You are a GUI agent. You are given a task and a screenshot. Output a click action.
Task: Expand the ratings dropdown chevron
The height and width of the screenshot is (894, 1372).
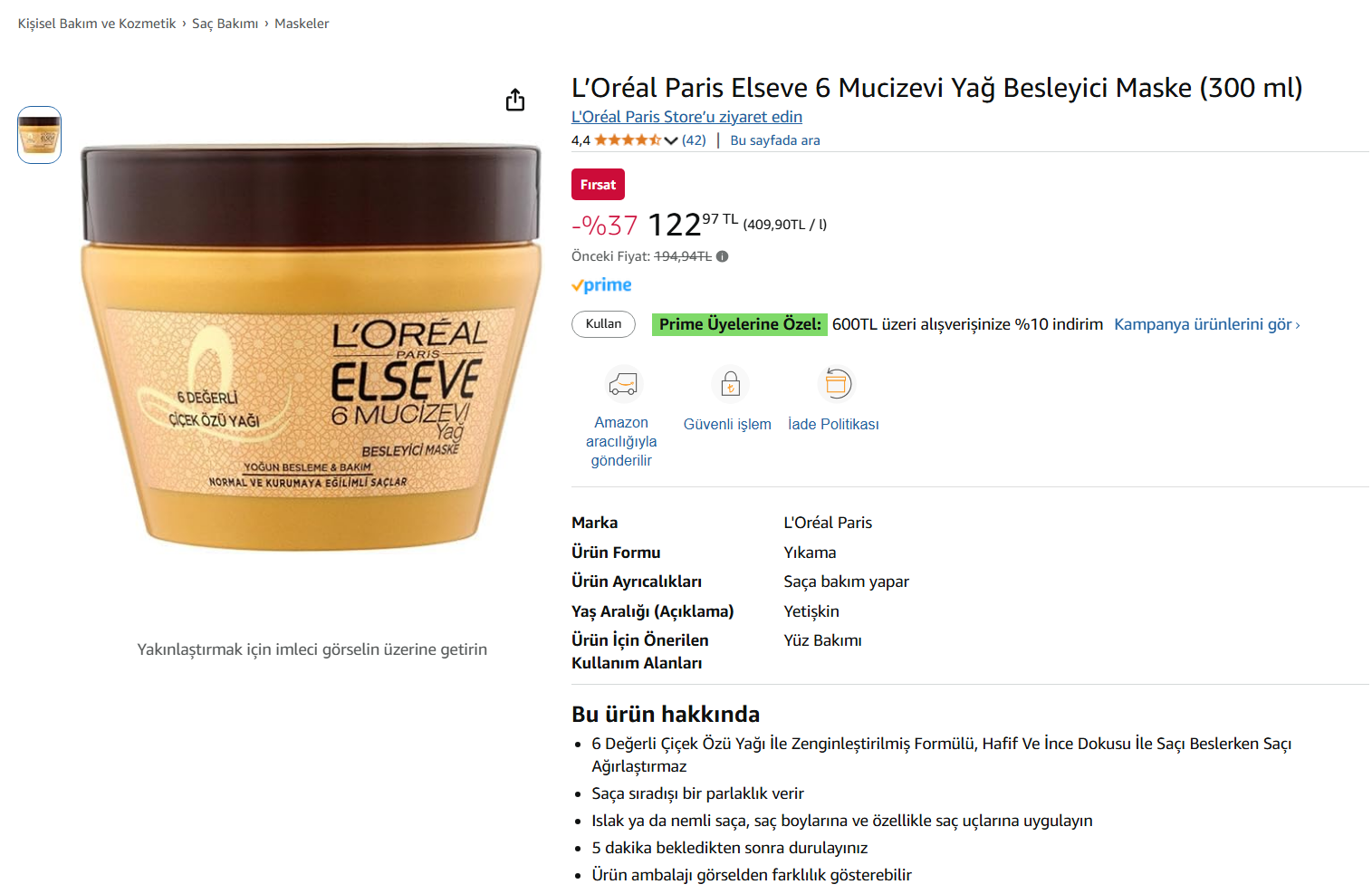pos(671,140)
